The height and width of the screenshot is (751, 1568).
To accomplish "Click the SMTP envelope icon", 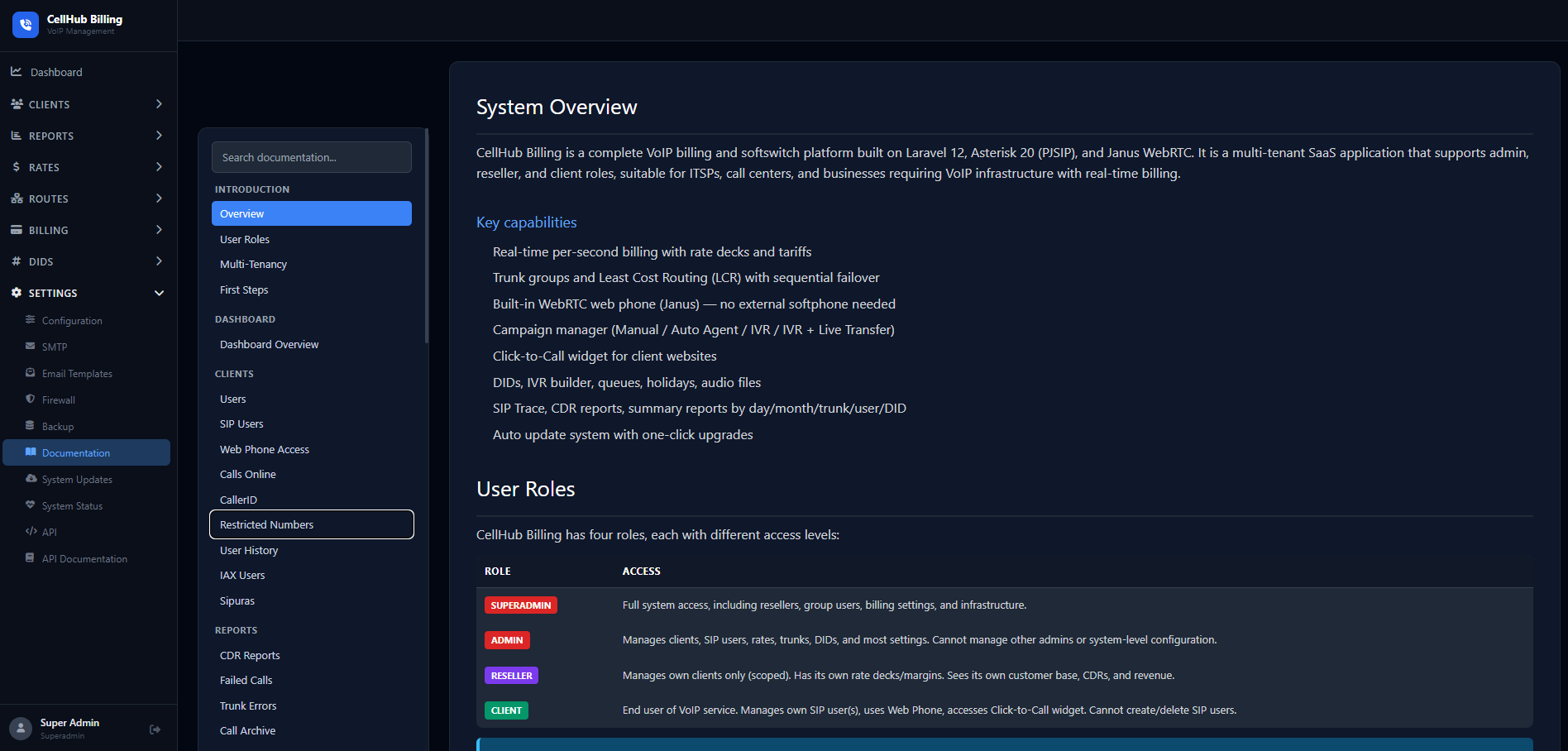I will tap(31, 347).
